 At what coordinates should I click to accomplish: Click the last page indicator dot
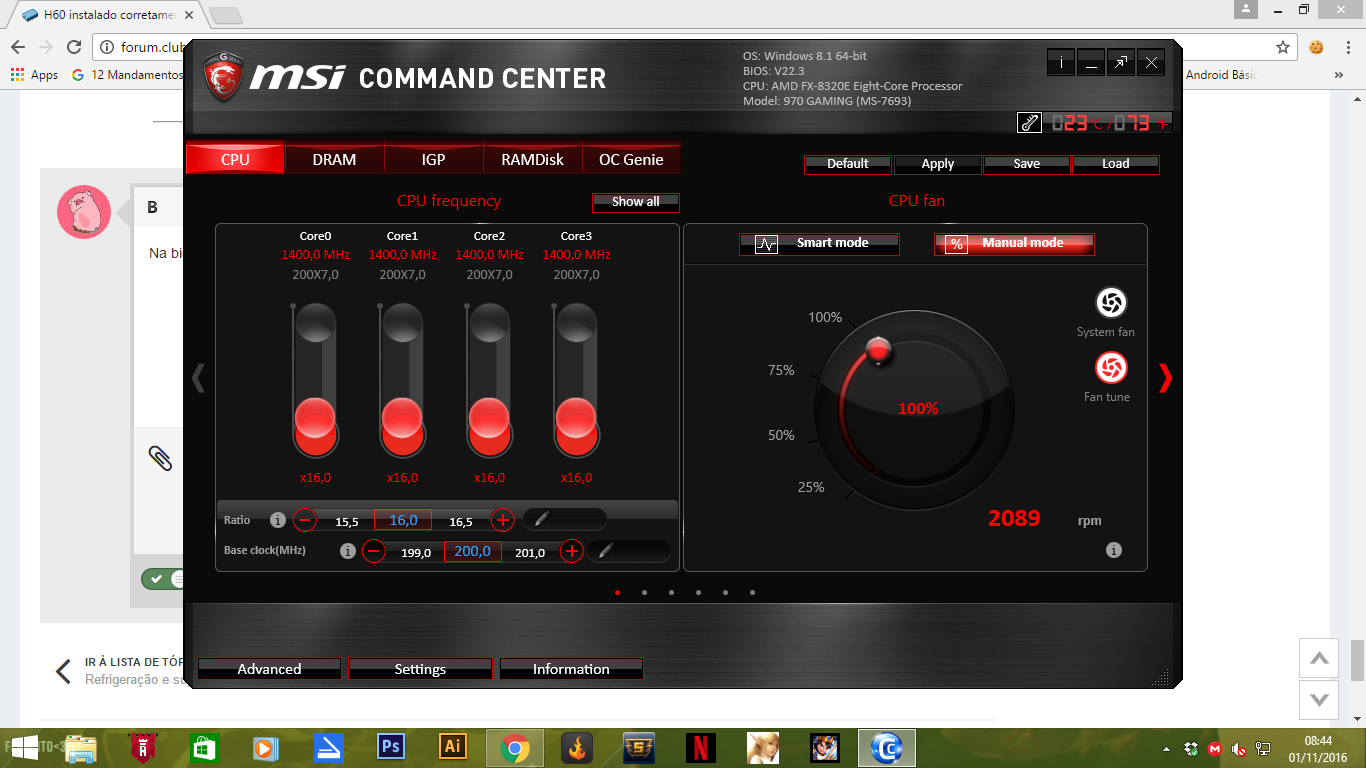click(752, 592)
